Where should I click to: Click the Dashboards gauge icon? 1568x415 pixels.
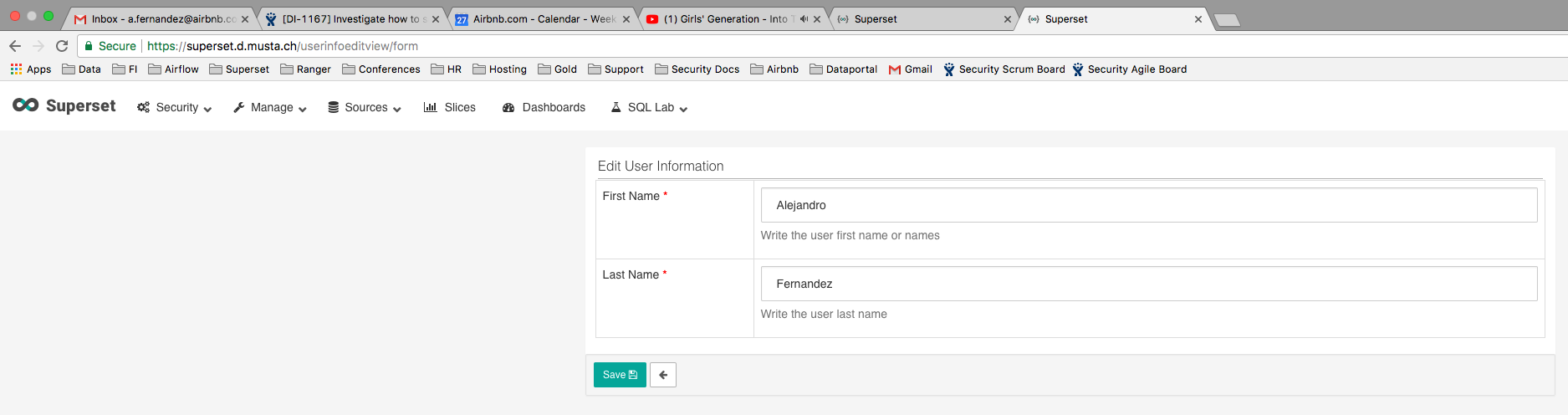[x=508, y=107]
